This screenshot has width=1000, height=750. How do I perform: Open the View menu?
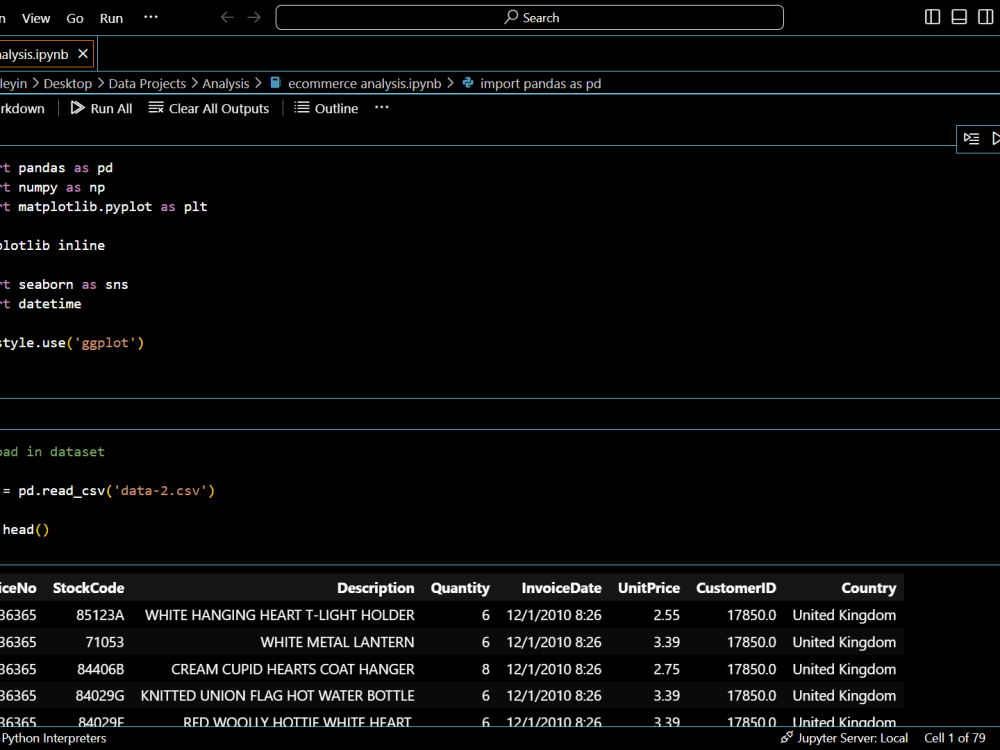36,18
